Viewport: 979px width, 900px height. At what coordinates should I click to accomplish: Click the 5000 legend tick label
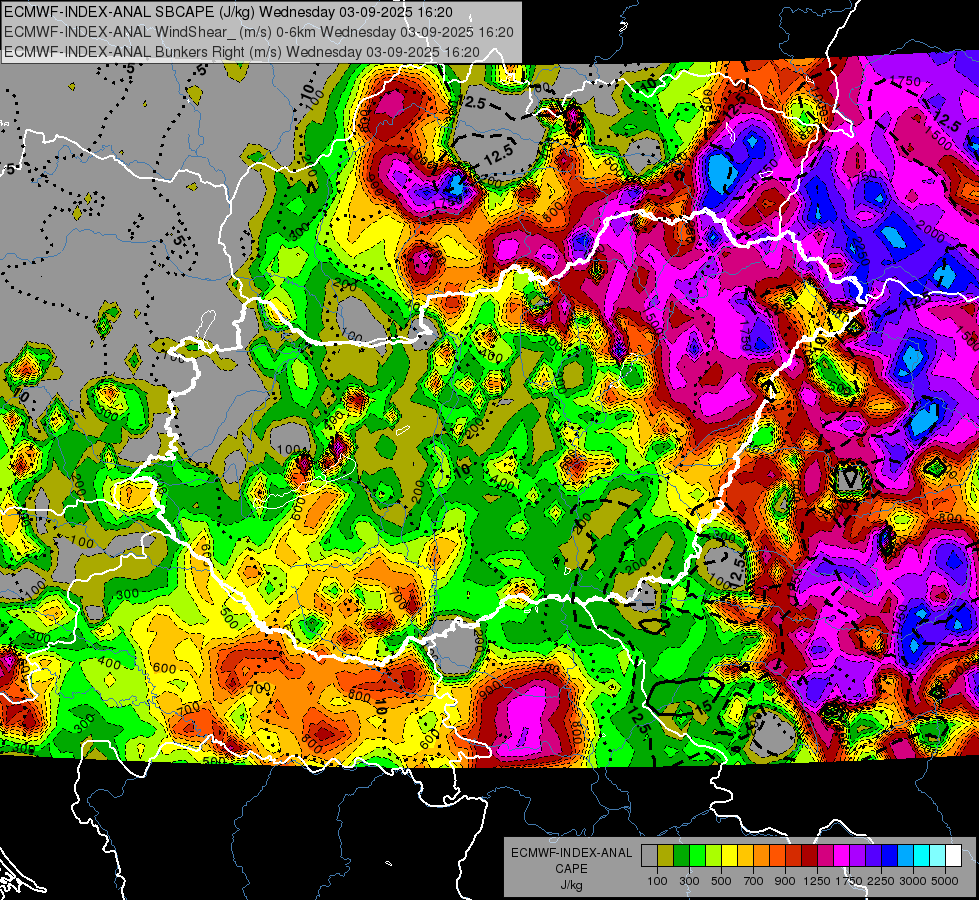point(945,881)
